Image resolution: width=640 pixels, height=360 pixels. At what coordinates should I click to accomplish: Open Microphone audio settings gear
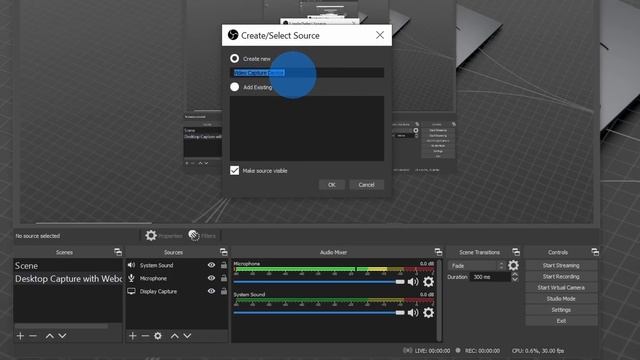point(428,282)
